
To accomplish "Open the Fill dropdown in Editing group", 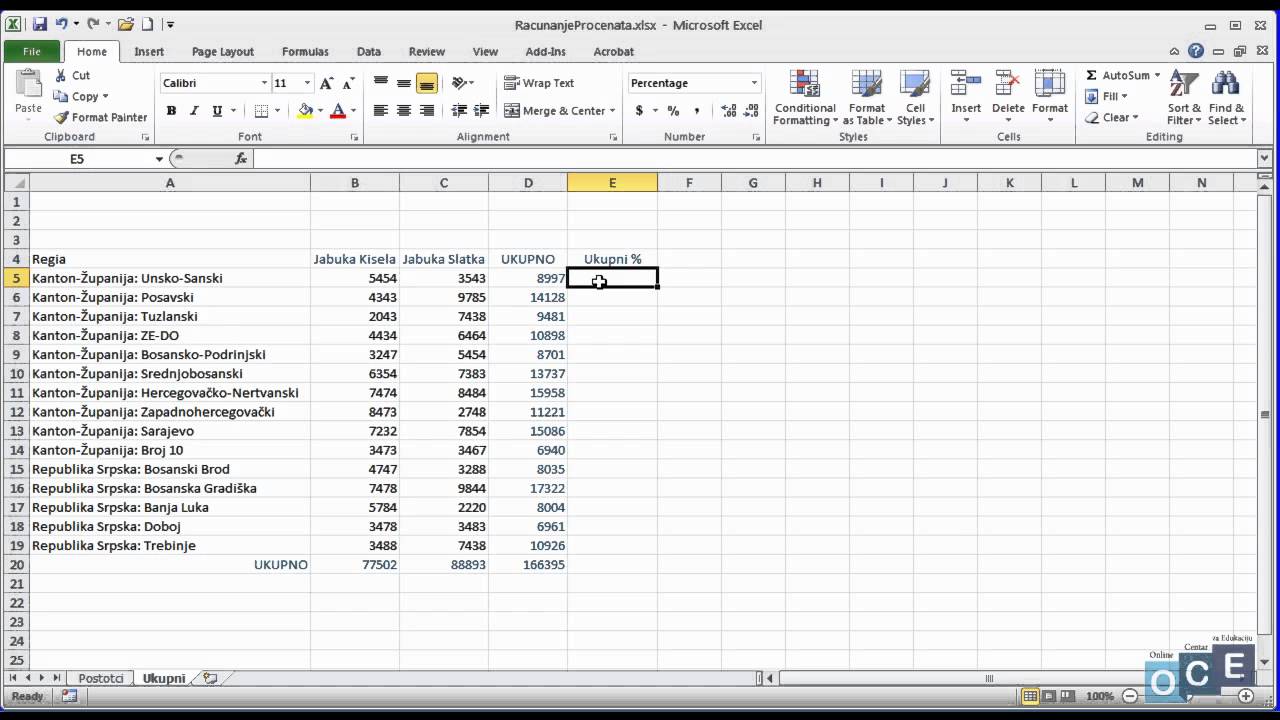I will pyautogui.click(x=1107, y=96).
